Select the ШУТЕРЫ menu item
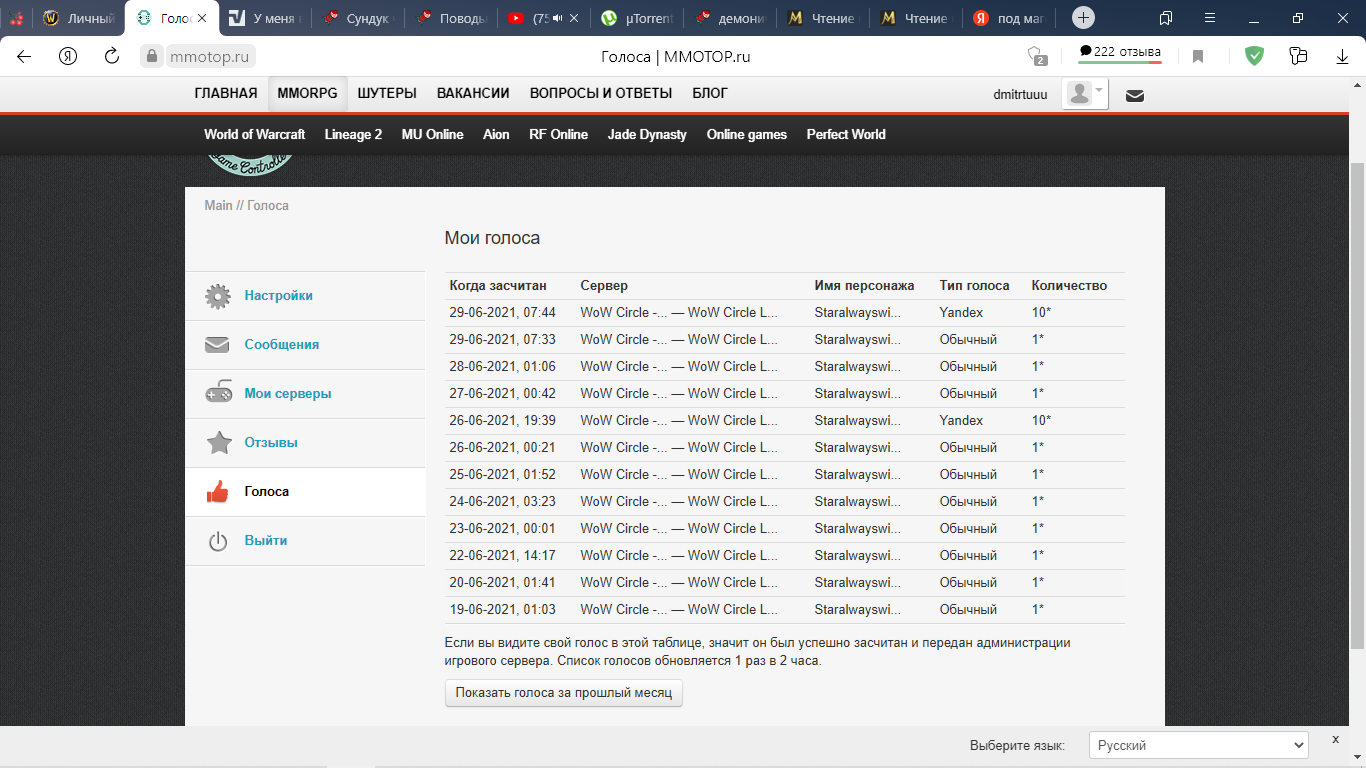 387,93
